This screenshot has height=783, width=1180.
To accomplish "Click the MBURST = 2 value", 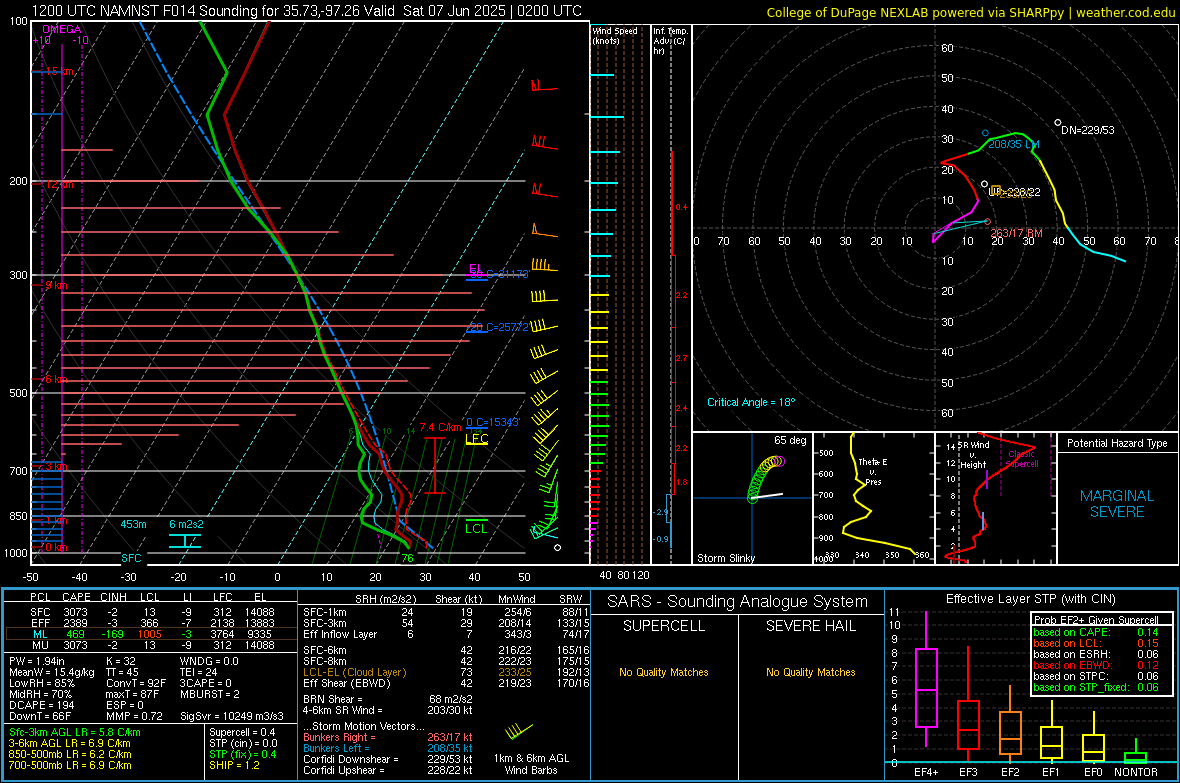I will [x=210, y=694].
